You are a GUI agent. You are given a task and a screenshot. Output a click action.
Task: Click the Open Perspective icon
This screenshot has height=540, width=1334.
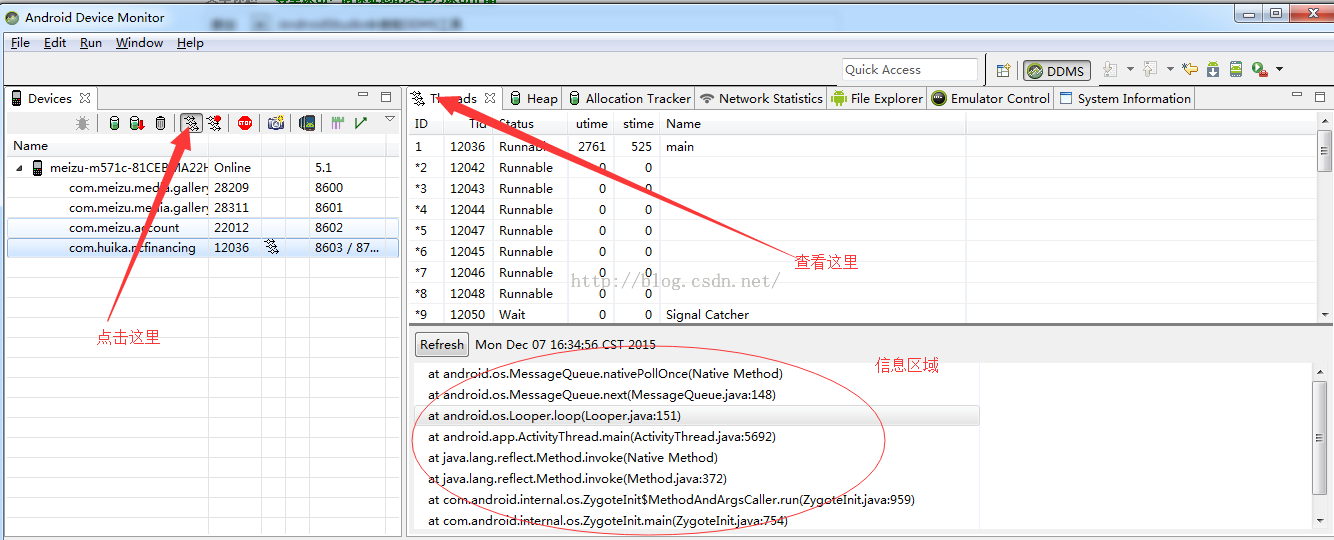1003,70
